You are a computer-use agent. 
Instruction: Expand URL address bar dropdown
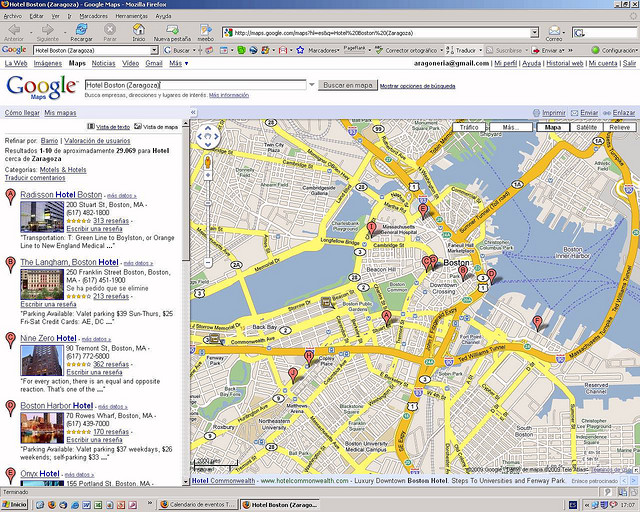point(534,33)
